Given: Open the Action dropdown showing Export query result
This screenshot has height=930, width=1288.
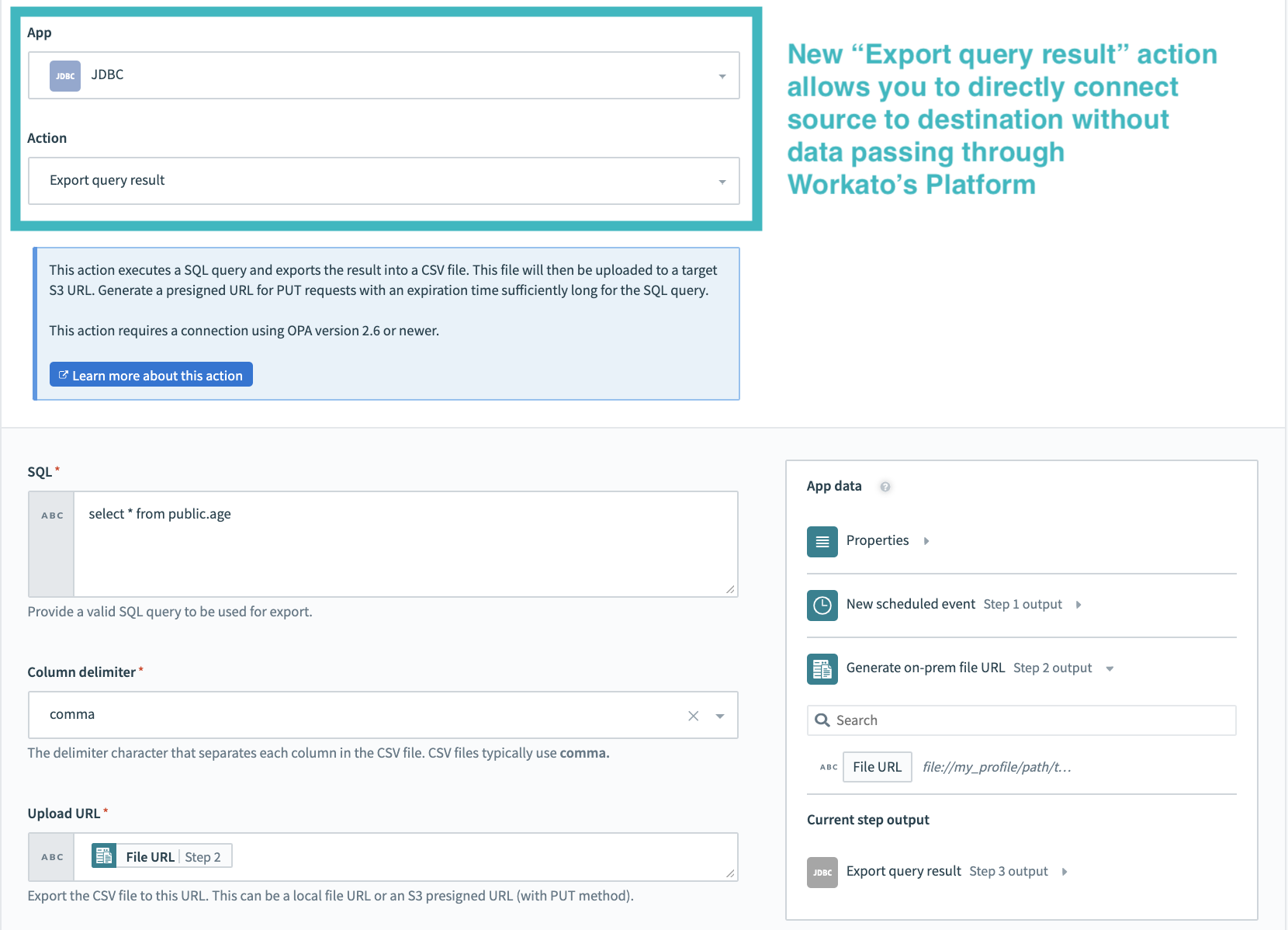Looking at the screenshot, I should [x=383, y=181].
